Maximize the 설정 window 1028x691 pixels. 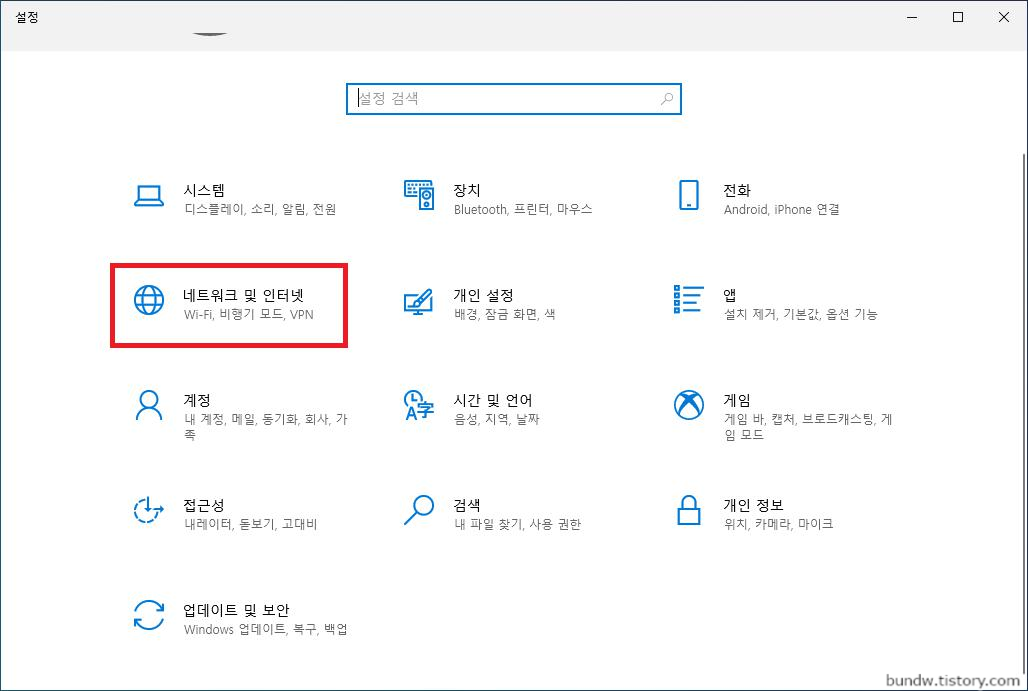958,17
